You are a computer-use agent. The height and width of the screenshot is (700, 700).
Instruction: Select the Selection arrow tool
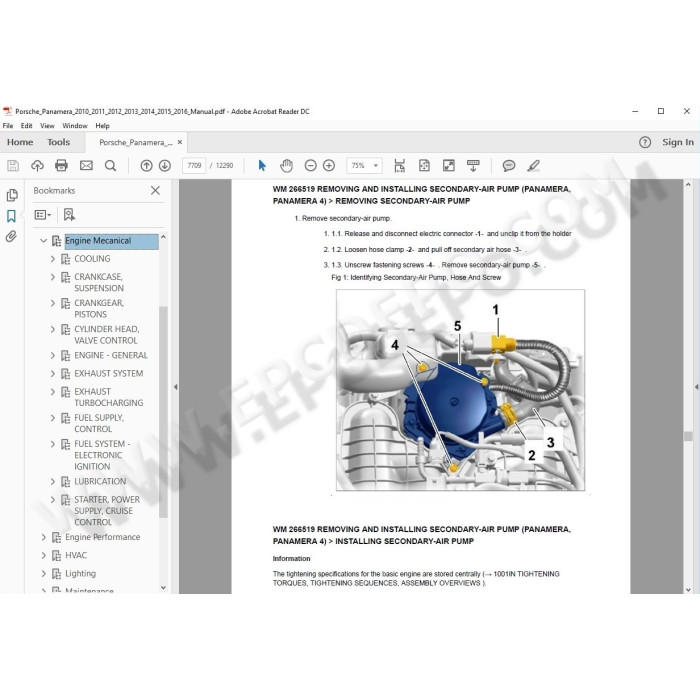coord(262,166)
